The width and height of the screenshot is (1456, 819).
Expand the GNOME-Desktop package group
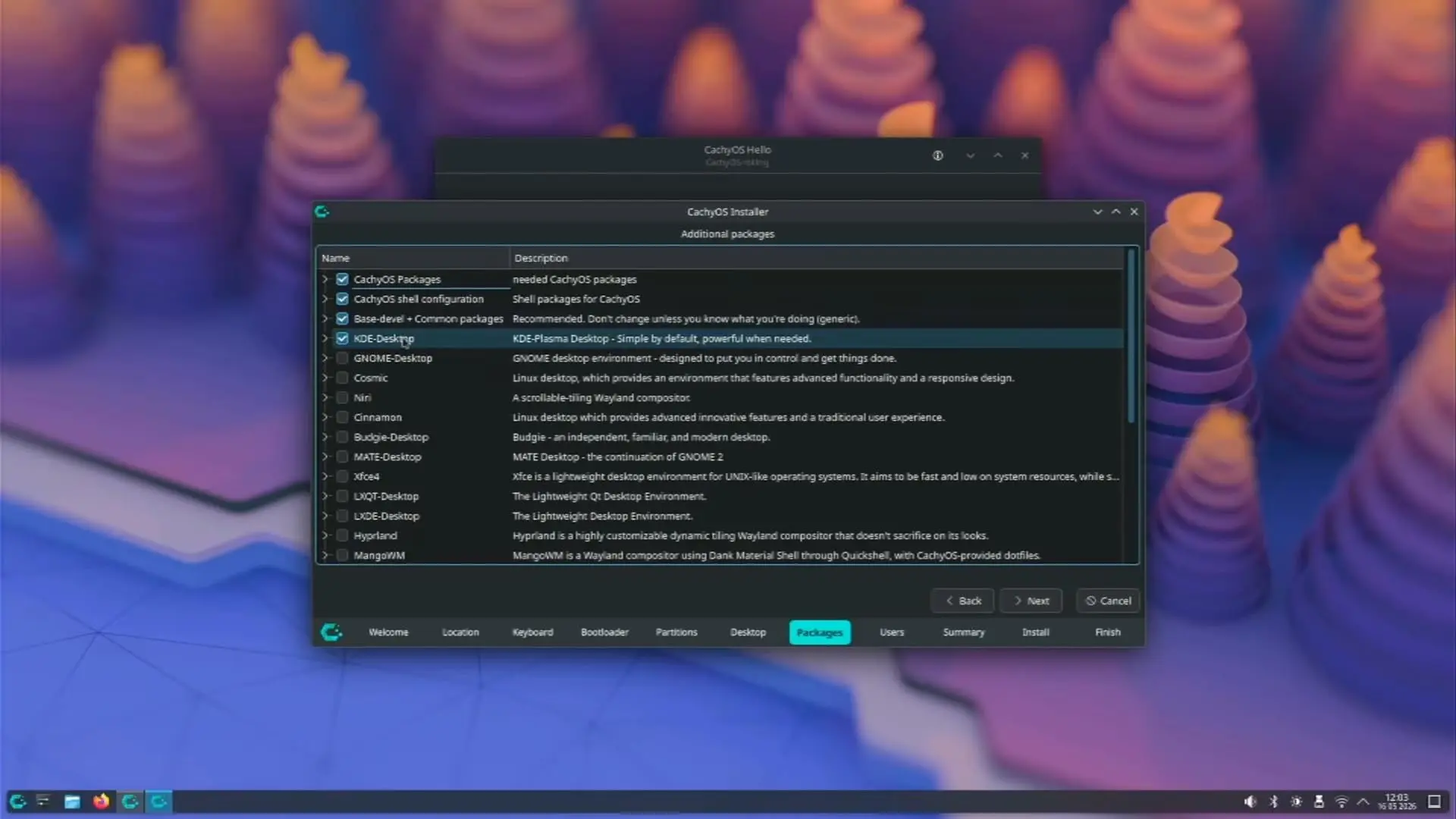[x=325, y=358]
